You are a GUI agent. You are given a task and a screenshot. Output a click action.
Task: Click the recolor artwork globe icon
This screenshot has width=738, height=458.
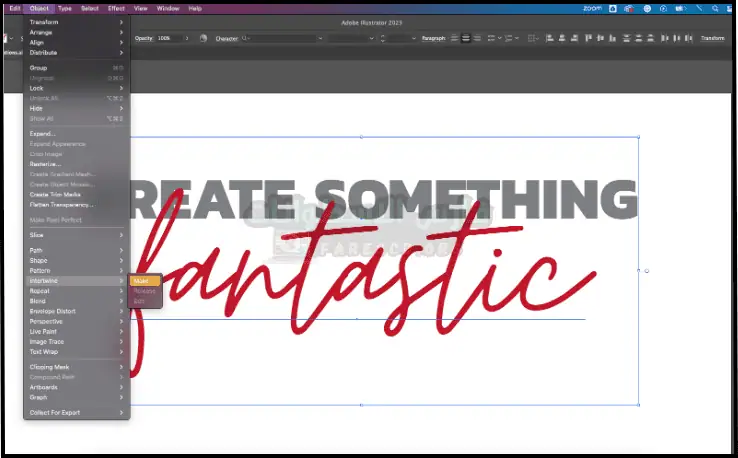coord(203,38)
